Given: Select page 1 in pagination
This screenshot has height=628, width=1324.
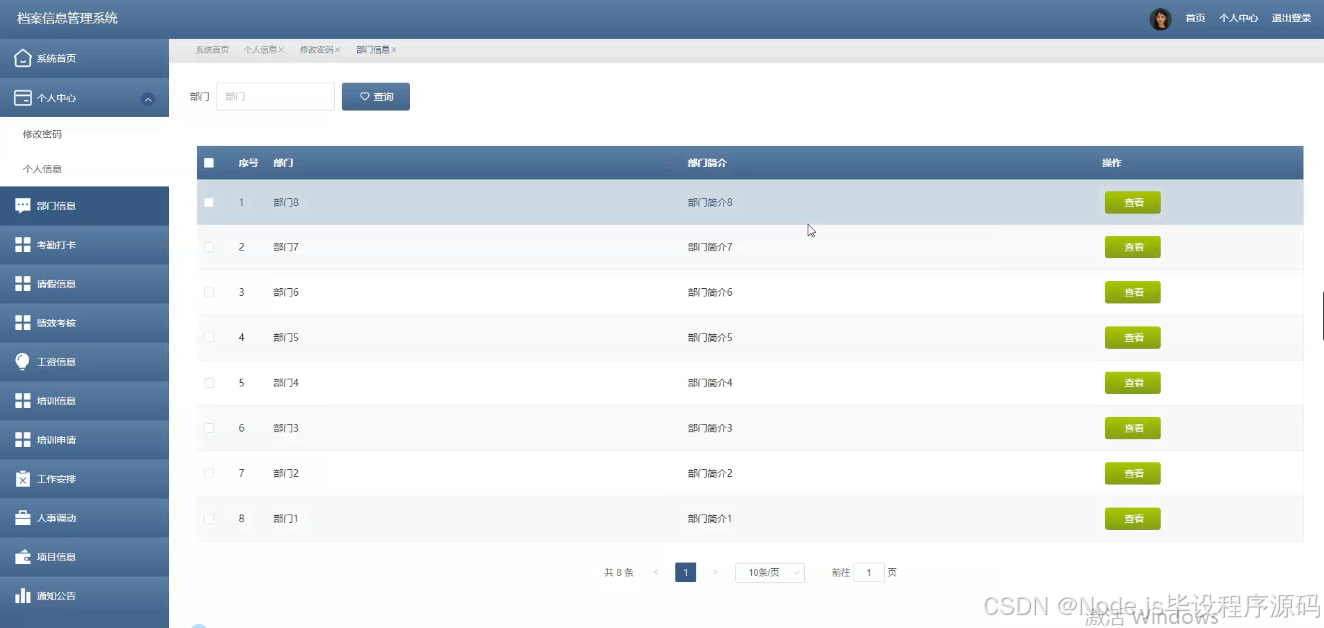Looking at the screenshot, I should (x=685, y=573).
